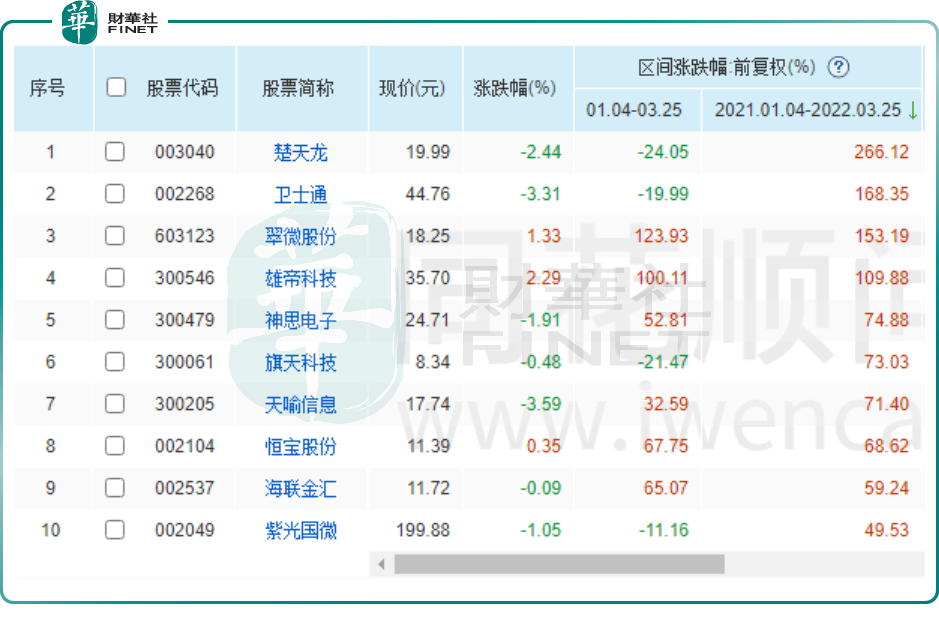Open the 恒宝股份 stock link
This screenshot has width=939, height=624.
(301, 447)
